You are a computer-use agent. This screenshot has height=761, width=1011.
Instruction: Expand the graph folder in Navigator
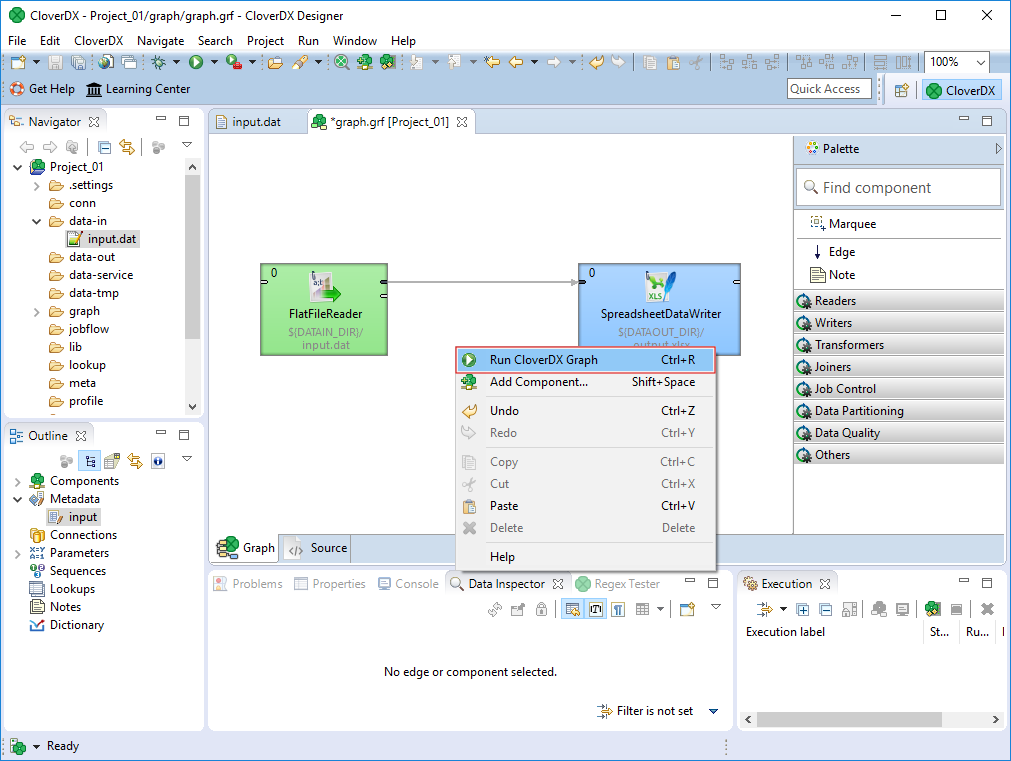36,311
